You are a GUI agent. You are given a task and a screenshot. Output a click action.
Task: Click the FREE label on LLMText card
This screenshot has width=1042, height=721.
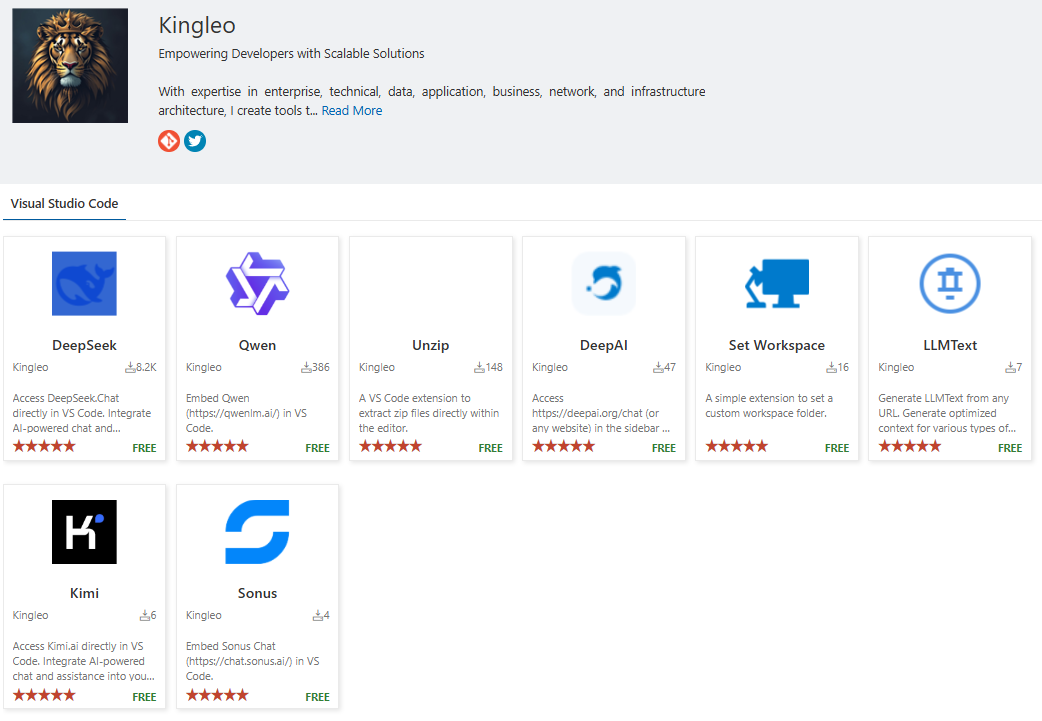click(1010, 448)
